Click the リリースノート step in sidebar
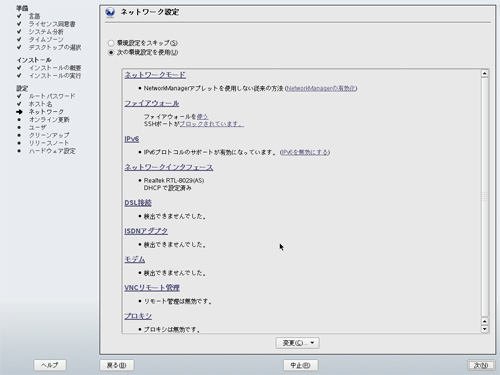Screen dimensions: 500x375 [x=49, y=143]
